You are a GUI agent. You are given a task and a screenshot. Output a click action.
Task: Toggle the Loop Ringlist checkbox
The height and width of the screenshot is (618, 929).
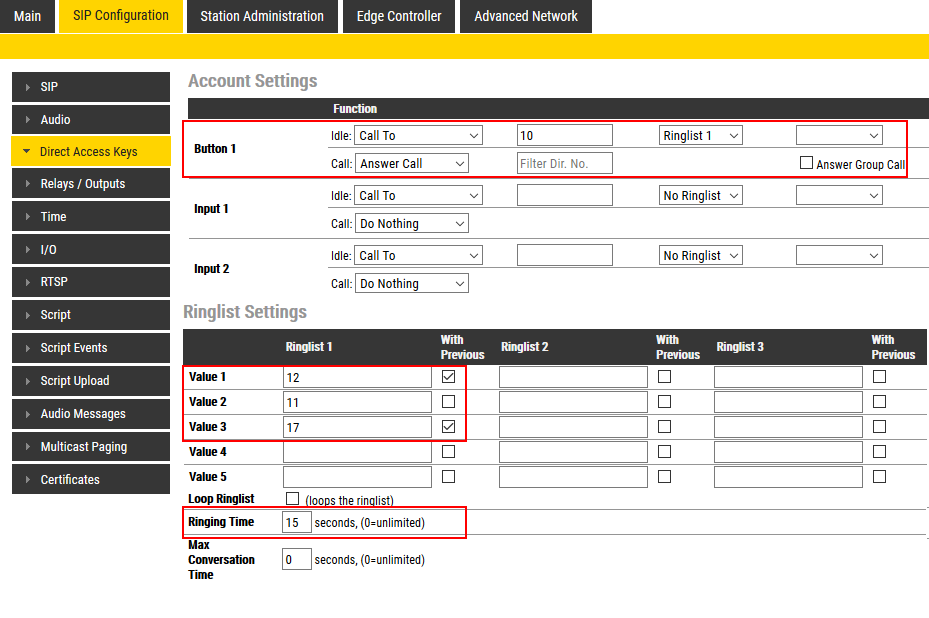pyautogui.click(x=292, y=498)
